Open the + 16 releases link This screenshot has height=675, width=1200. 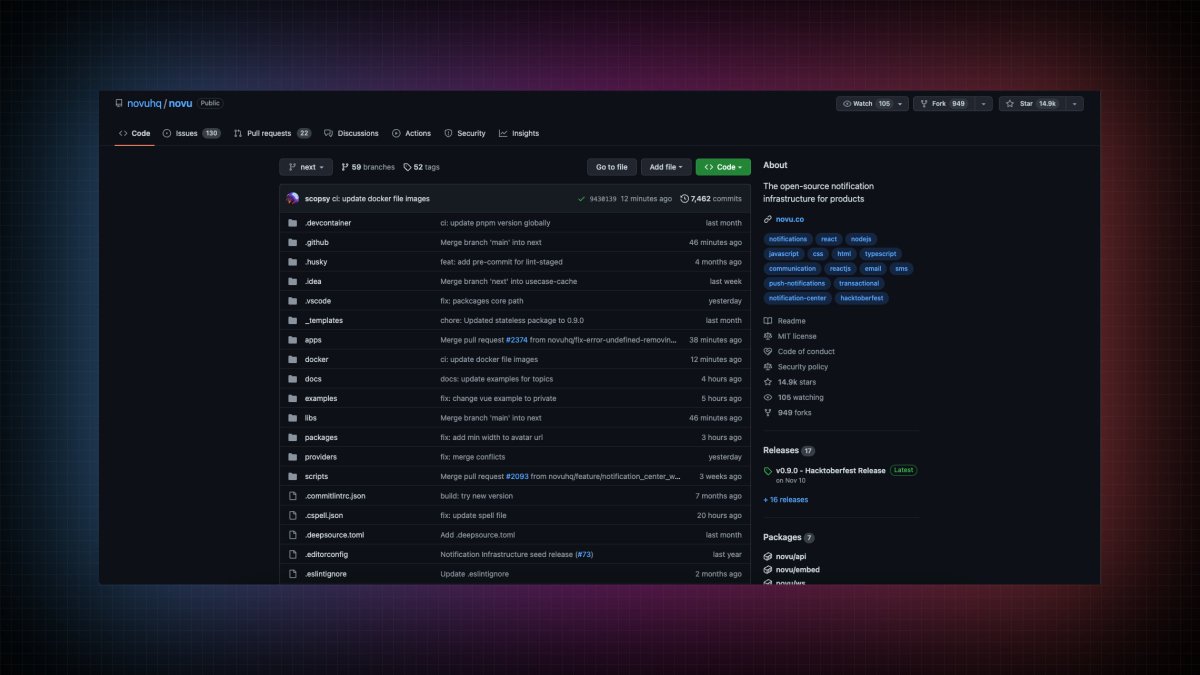pyautogui.click(x=785, y=499)
